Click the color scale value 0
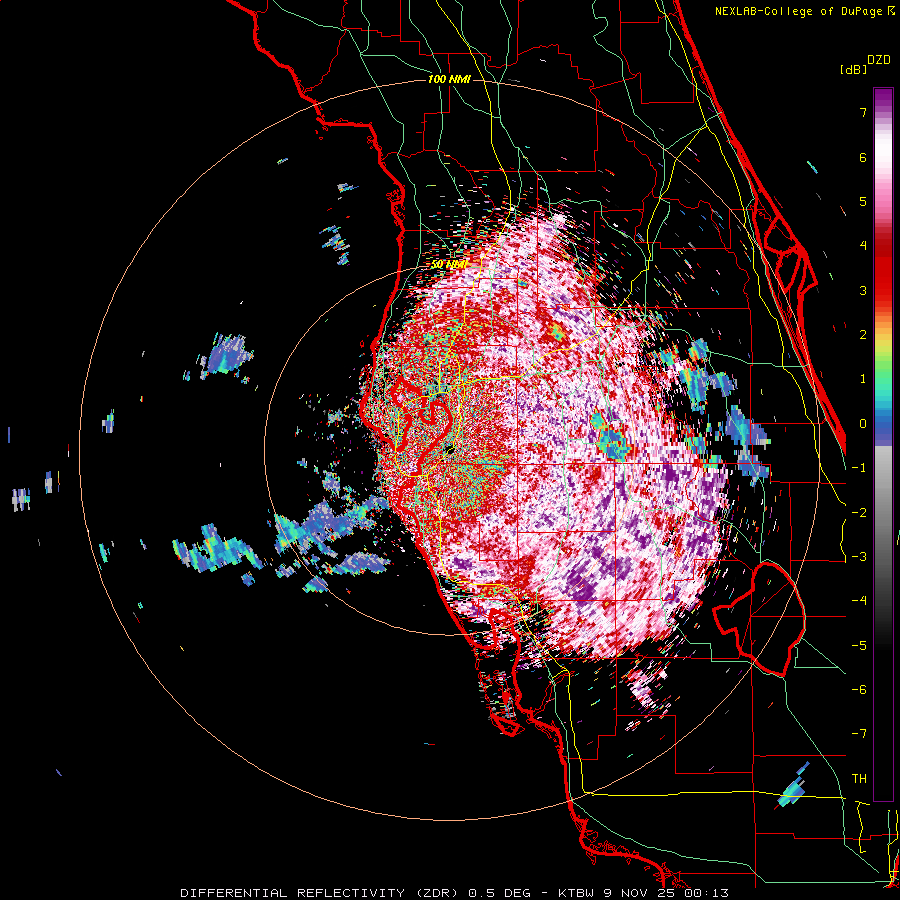This screenshot has height=900, width=900. (863, 424)
